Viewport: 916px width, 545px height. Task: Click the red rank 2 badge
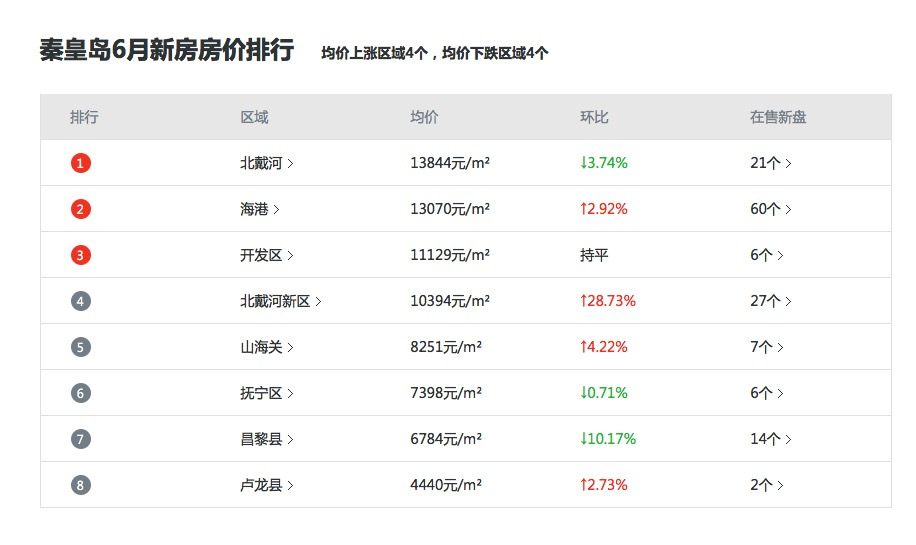(x=81, y=209)
